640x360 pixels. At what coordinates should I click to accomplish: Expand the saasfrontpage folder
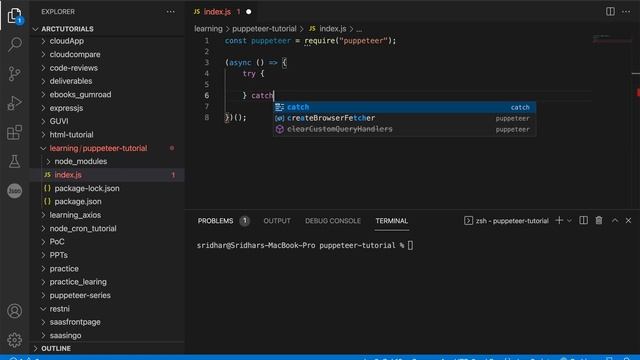click(75, 322)
